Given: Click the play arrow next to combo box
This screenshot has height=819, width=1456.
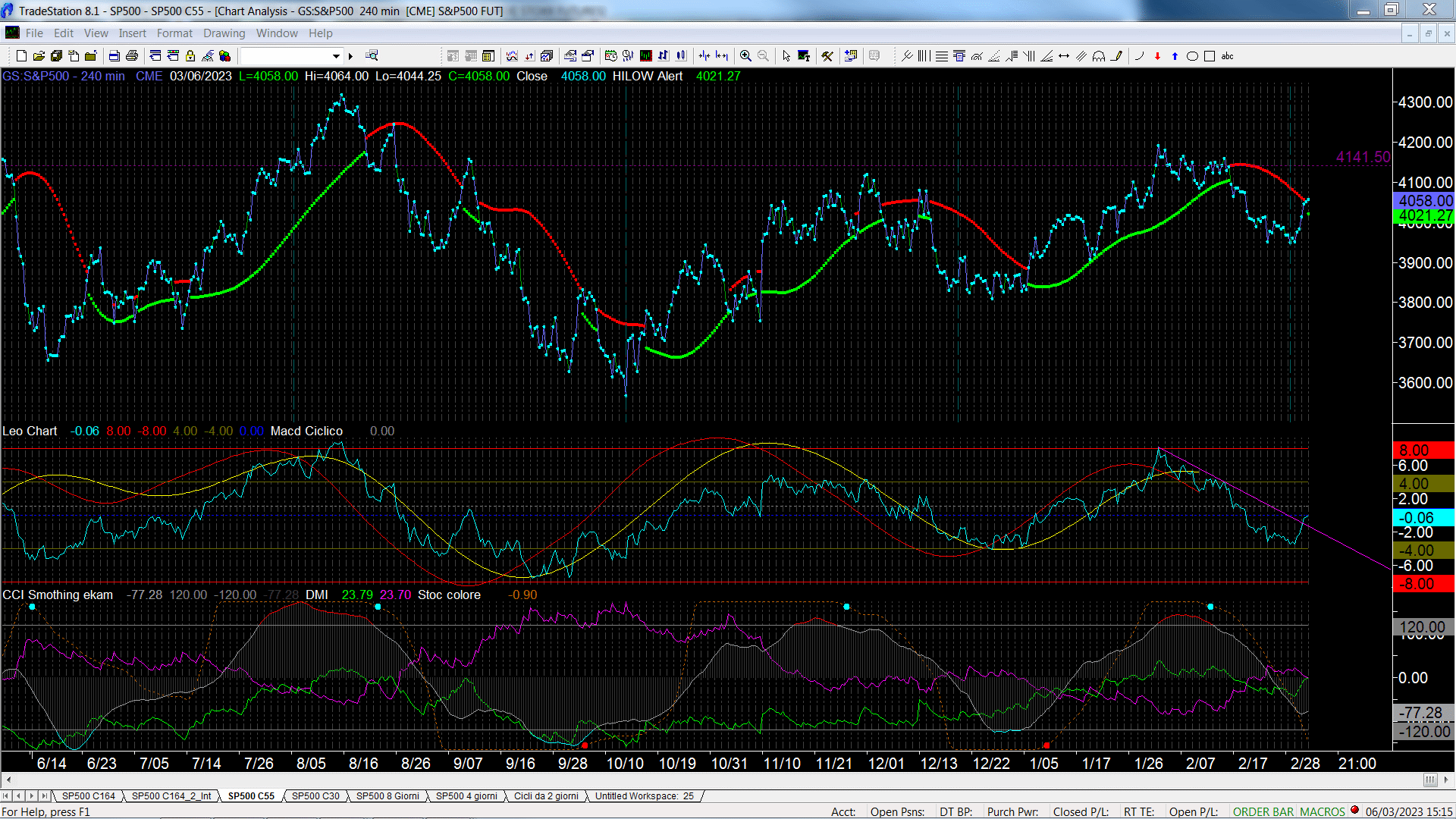Looking at the screenshot, I should coord(350,56).
